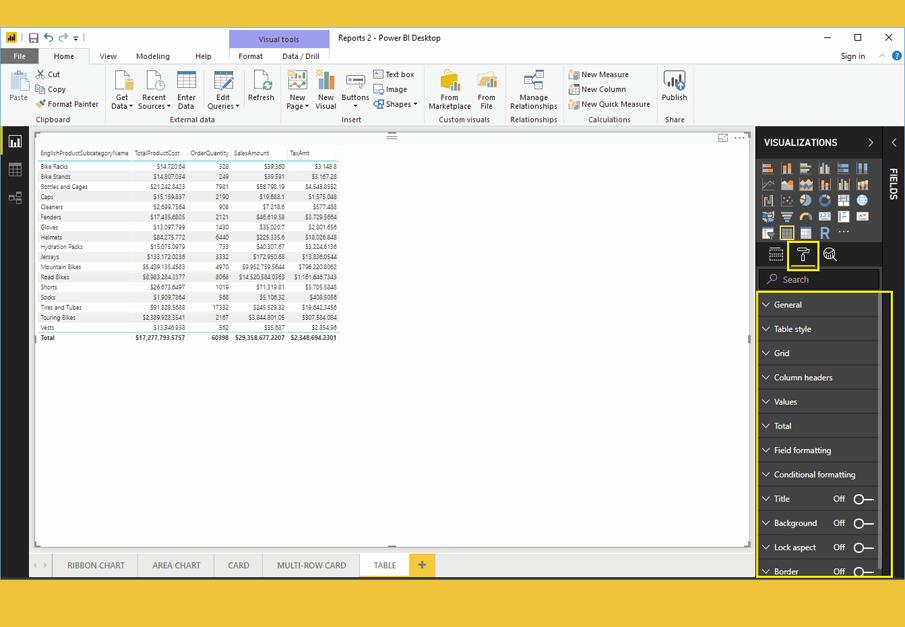Click the format pane Search field
The height and width of the screenshot is (627, 905).
click(x=820, y=279)
